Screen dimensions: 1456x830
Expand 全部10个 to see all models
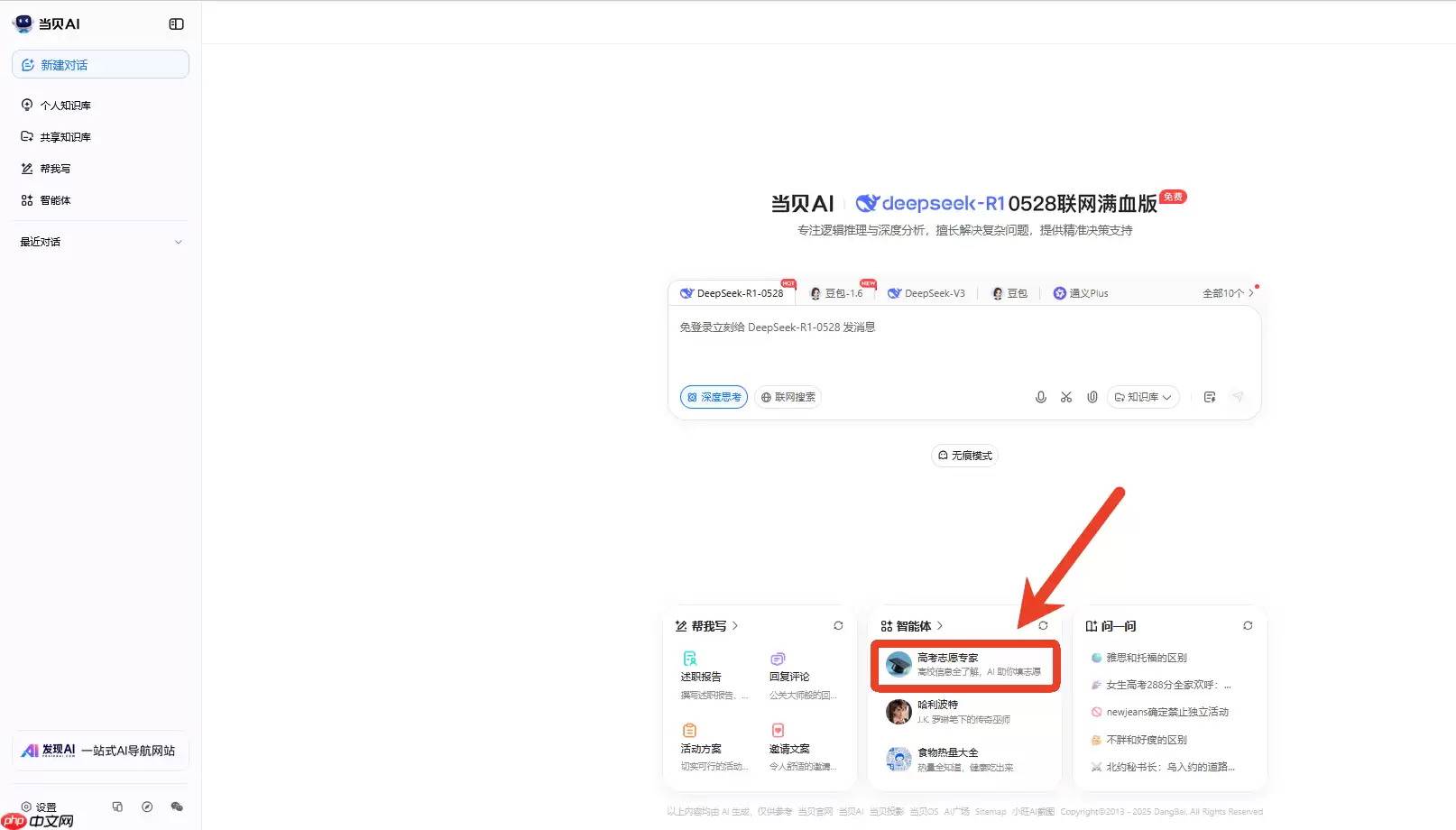coord(1227,292)
